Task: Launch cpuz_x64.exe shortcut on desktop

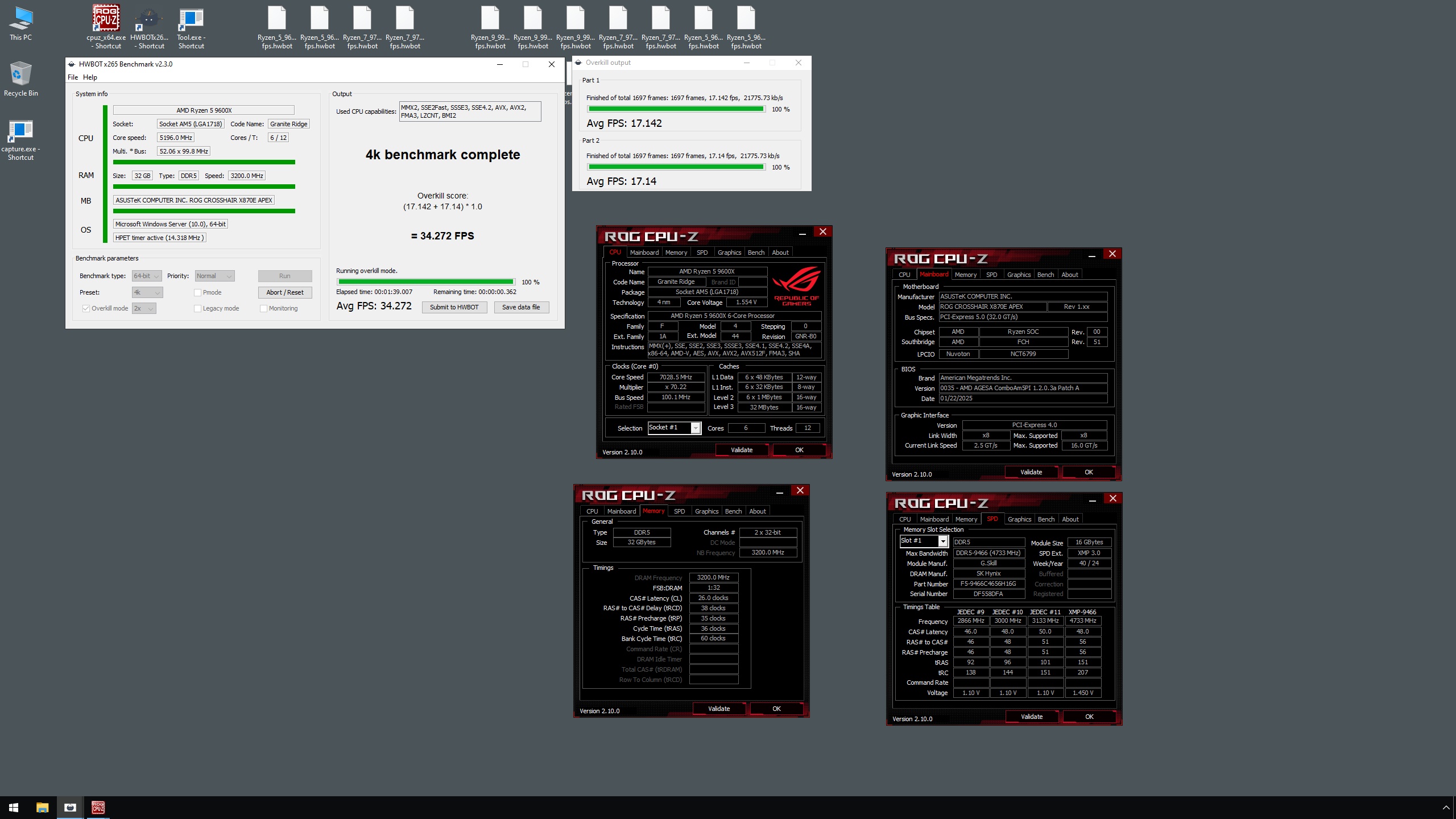Action: (106, 27)
